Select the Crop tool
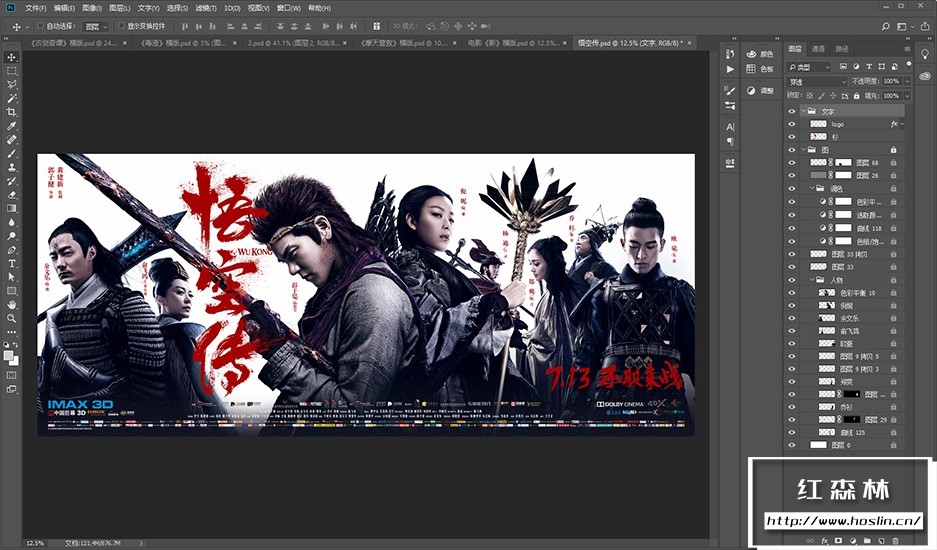937x550 pixels. [11, 112]
